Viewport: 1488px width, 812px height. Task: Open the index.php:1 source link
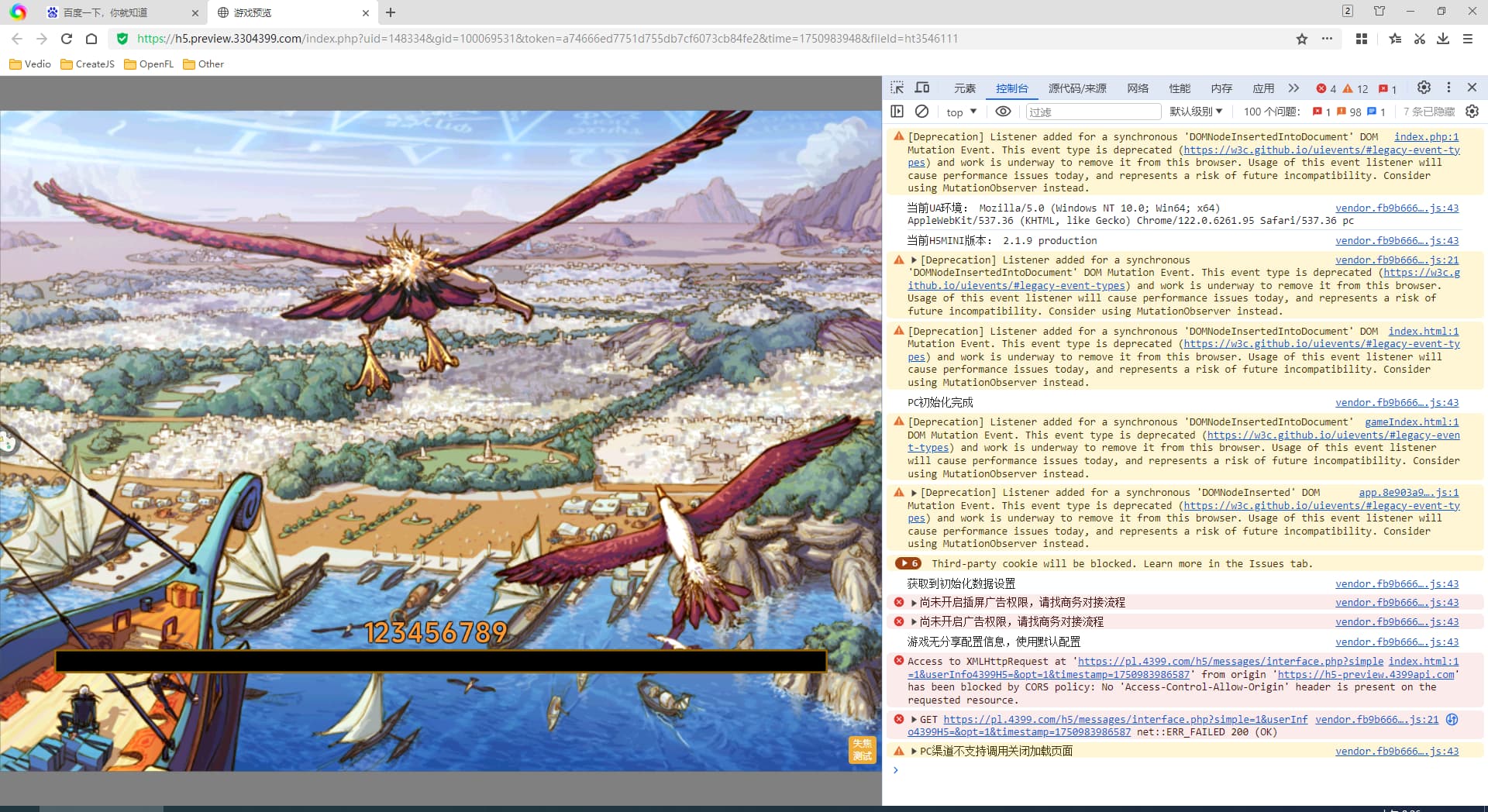[x=1426, y=137]
